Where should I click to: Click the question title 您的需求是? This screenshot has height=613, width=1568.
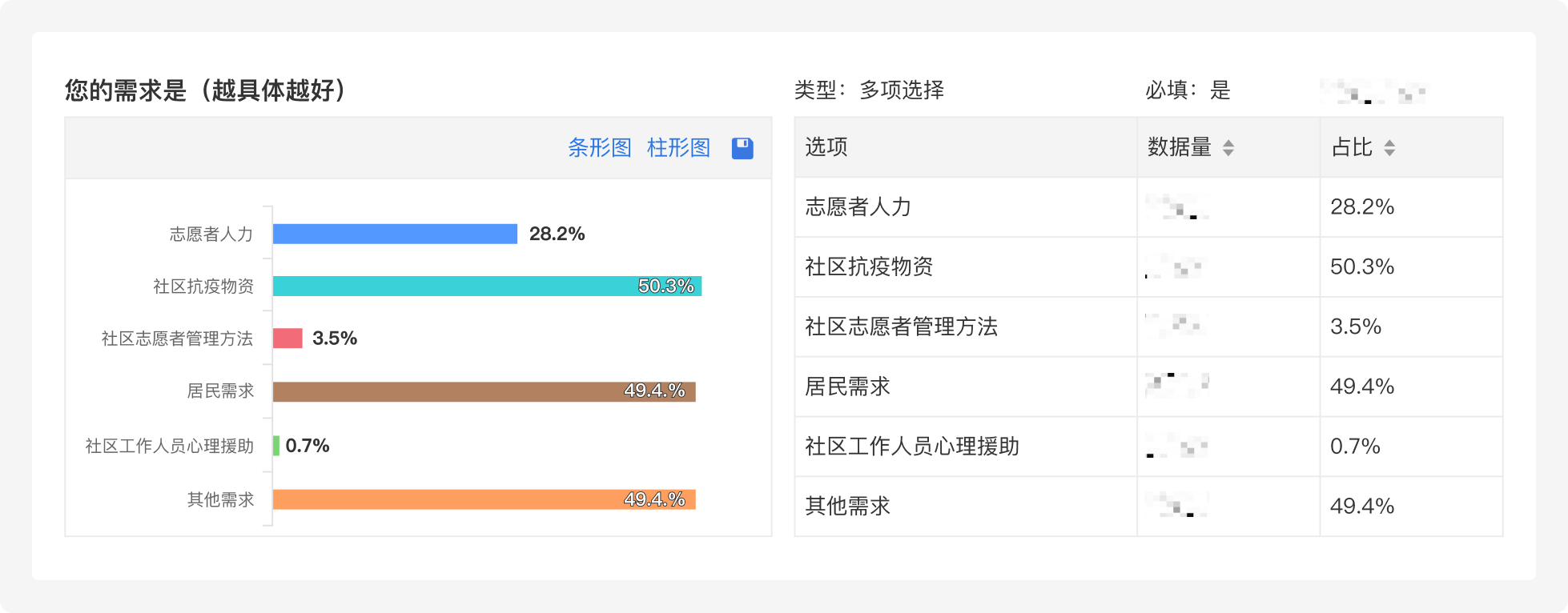[x=125, y=90]
